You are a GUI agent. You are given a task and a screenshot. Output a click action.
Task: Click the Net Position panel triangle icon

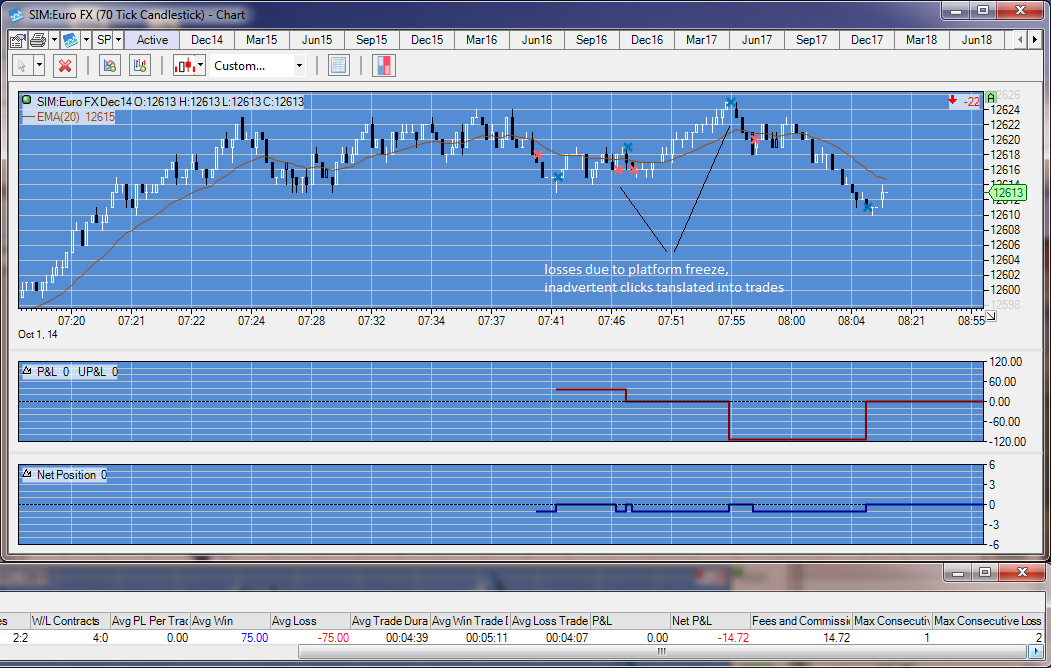(x=27, y=473)
